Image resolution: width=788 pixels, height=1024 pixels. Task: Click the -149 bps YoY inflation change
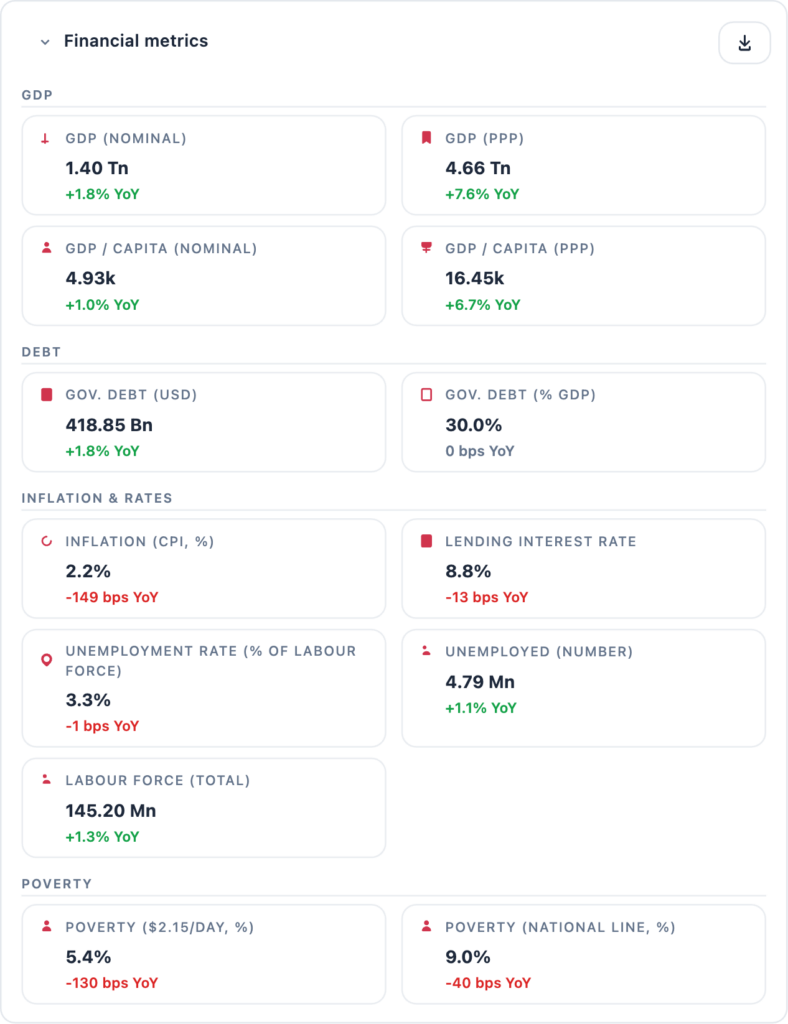click(x=112, y=597)
